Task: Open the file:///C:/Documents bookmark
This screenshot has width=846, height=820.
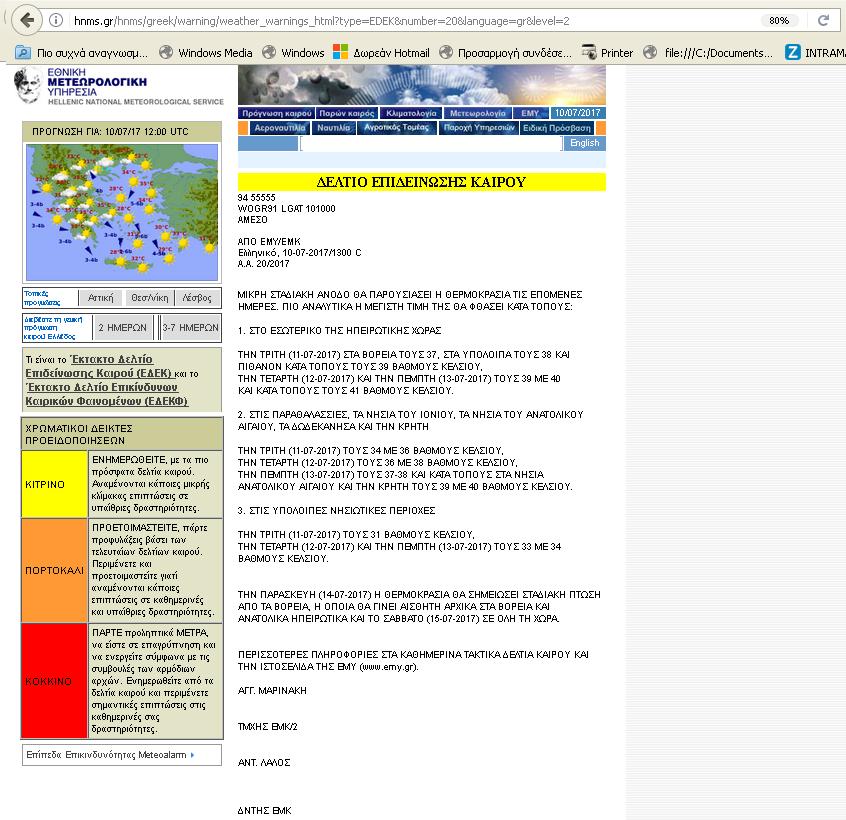Action: pyautogui.click(x=708, y=53)
